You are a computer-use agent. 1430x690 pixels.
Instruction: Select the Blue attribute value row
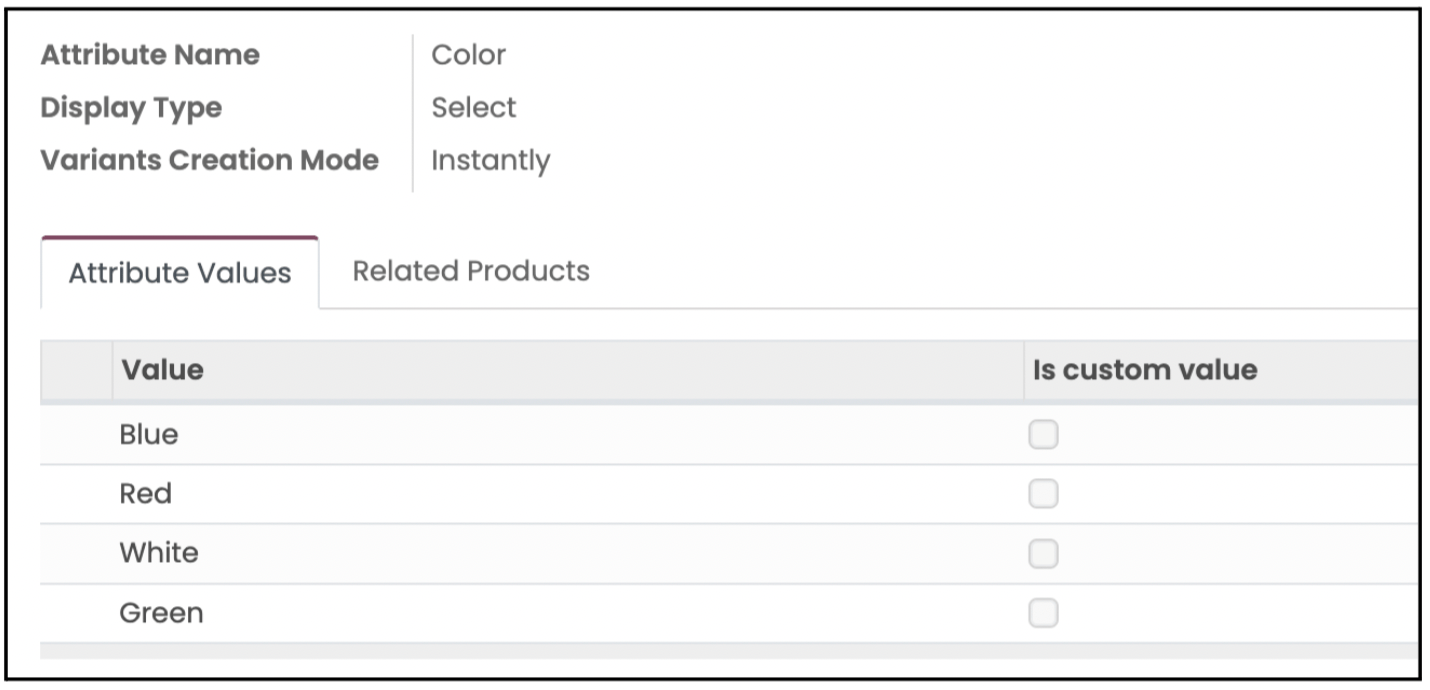(149, 435)
